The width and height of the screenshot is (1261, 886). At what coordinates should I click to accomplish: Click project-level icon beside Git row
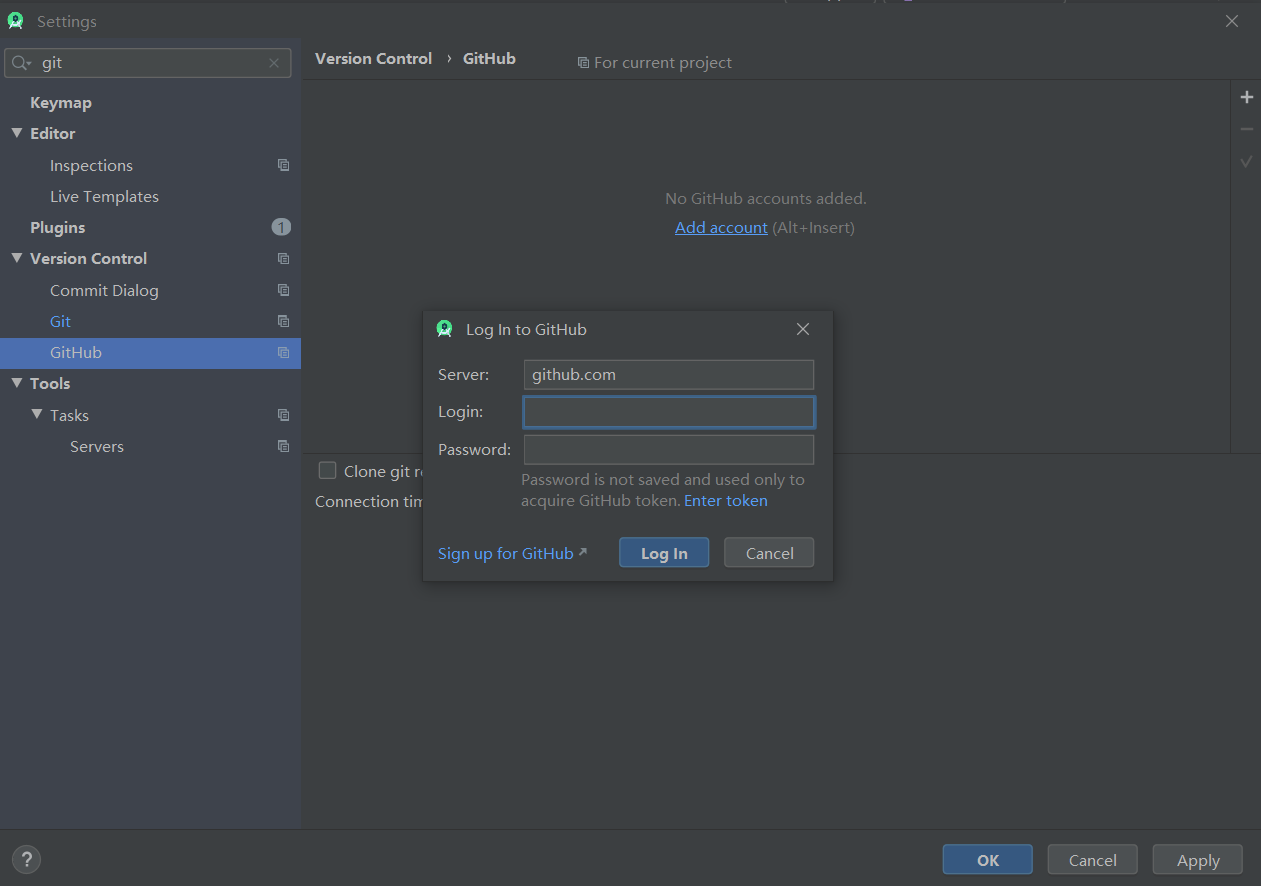283,321
